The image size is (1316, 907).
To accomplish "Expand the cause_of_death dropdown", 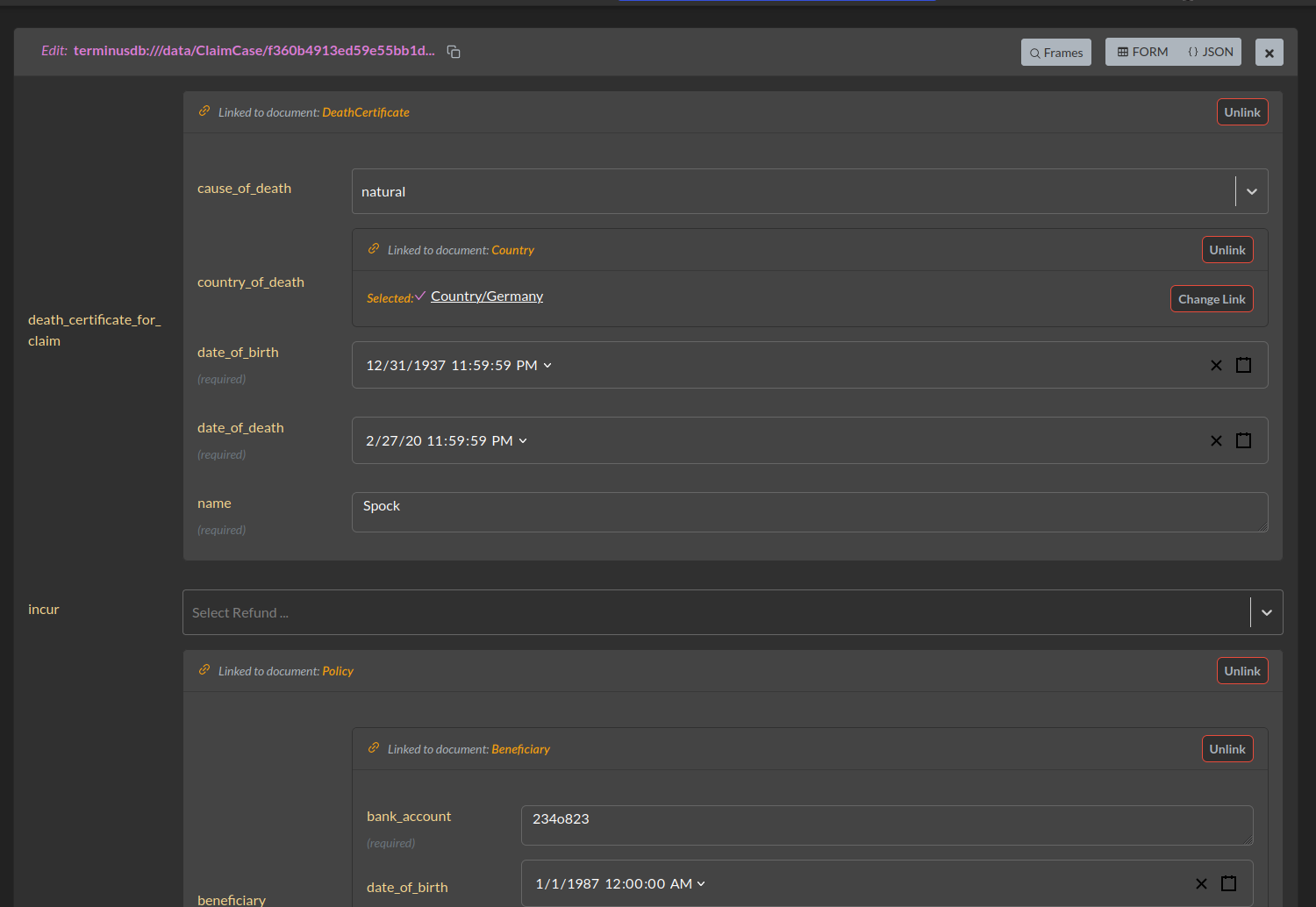I will click(x=1252, y=191).
